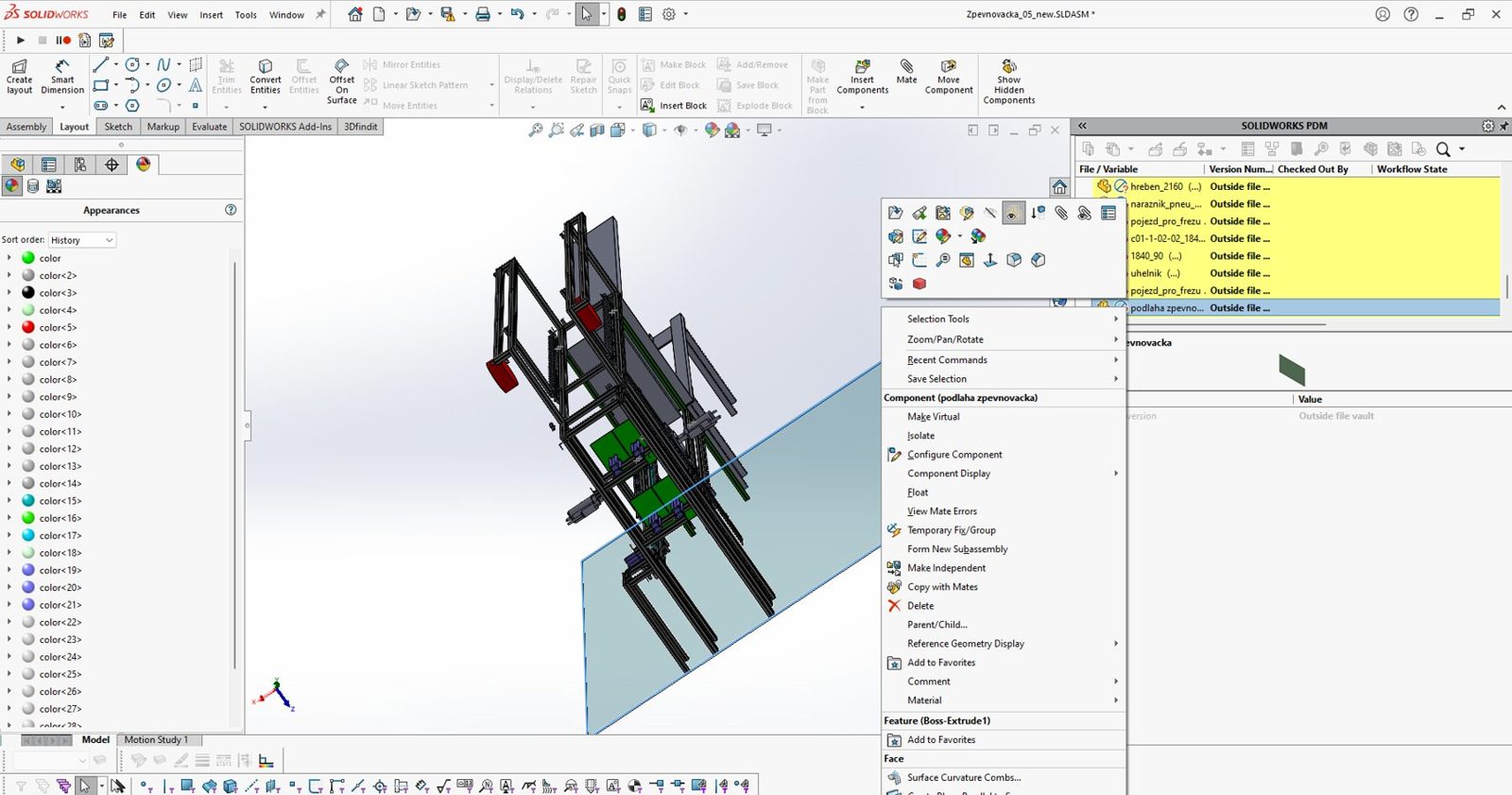Click the Help question mark icon
Viewport: 1512px width, 795px height.
point(1411,14)
